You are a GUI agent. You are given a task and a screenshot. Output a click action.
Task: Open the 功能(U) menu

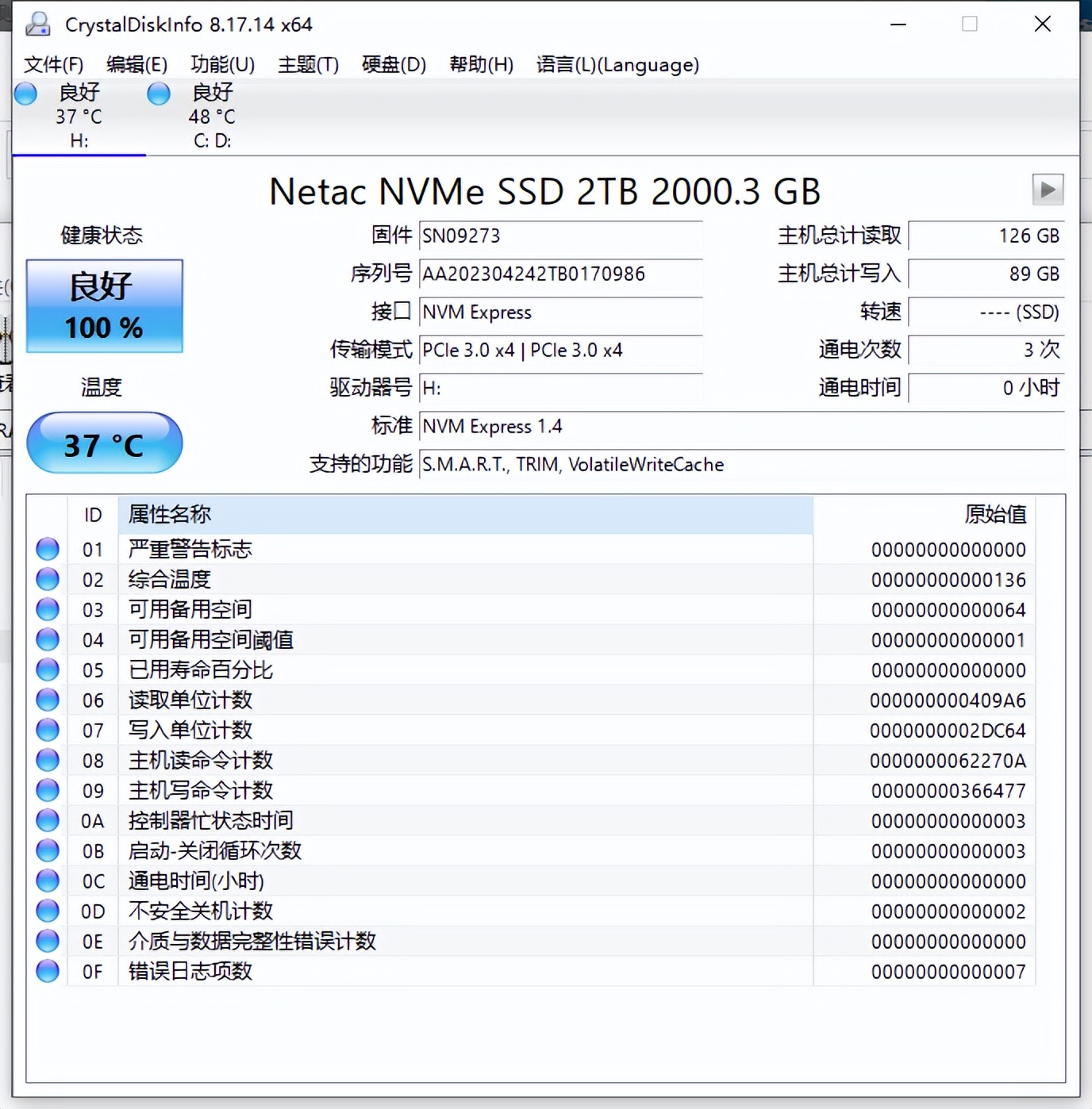tap(222, 64)
